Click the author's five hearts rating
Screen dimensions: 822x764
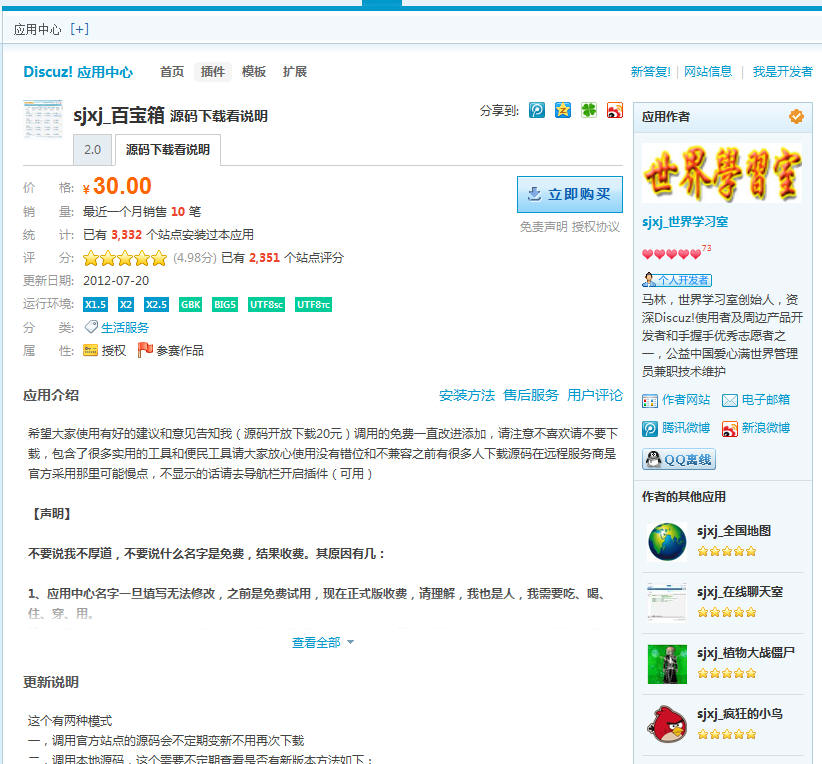pos(672,254)
